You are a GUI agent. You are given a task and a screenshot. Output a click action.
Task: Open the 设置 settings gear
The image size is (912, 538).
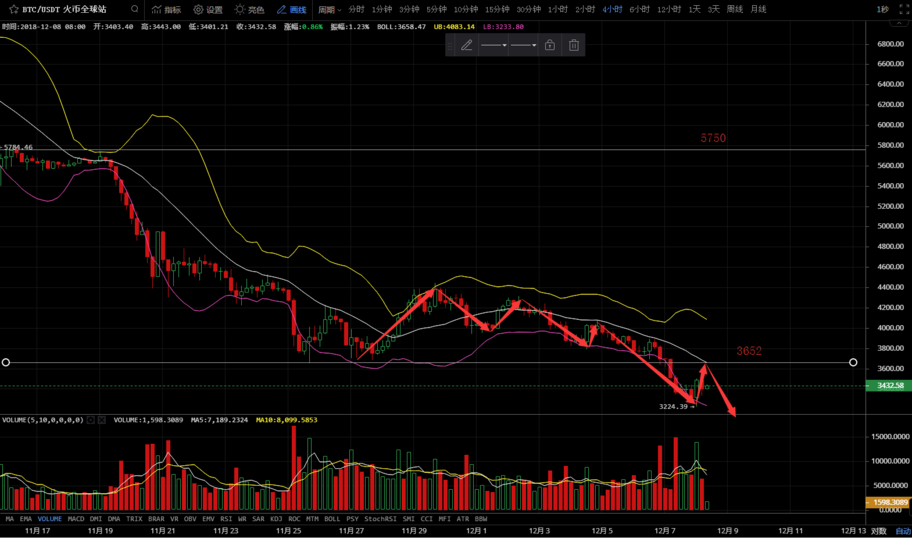tap(208, 9)
